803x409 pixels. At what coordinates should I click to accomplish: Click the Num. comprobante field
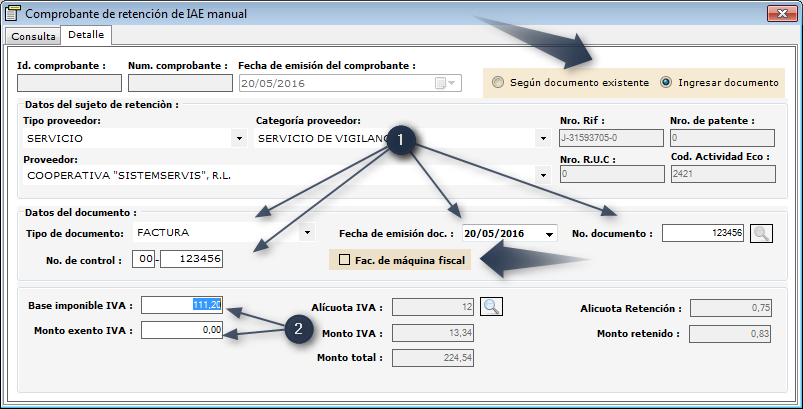click(x=180, y=83)
